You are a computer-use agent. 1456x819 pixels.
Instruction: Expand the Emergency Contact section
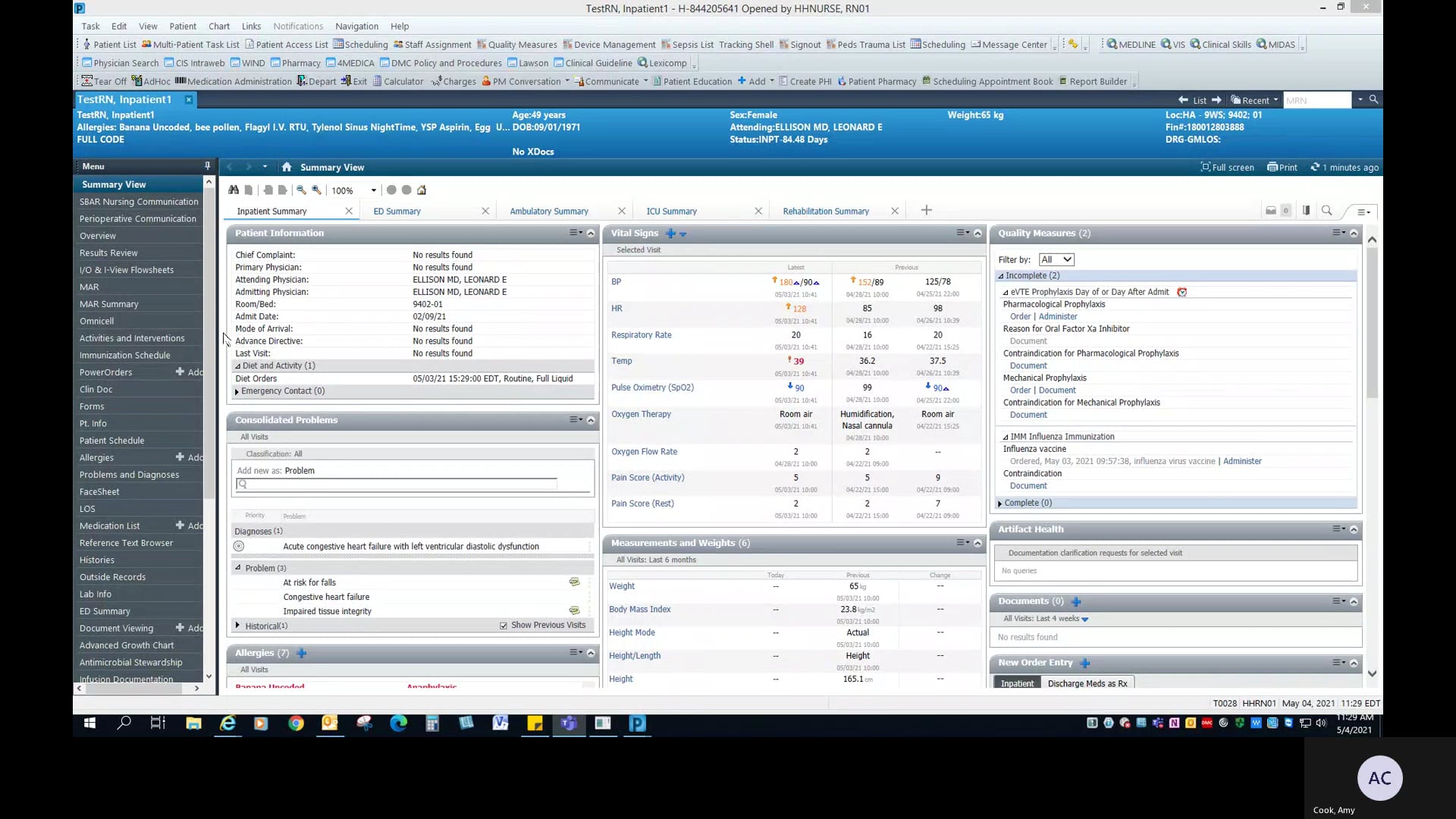pyautogui.click(x=237, y=391)
